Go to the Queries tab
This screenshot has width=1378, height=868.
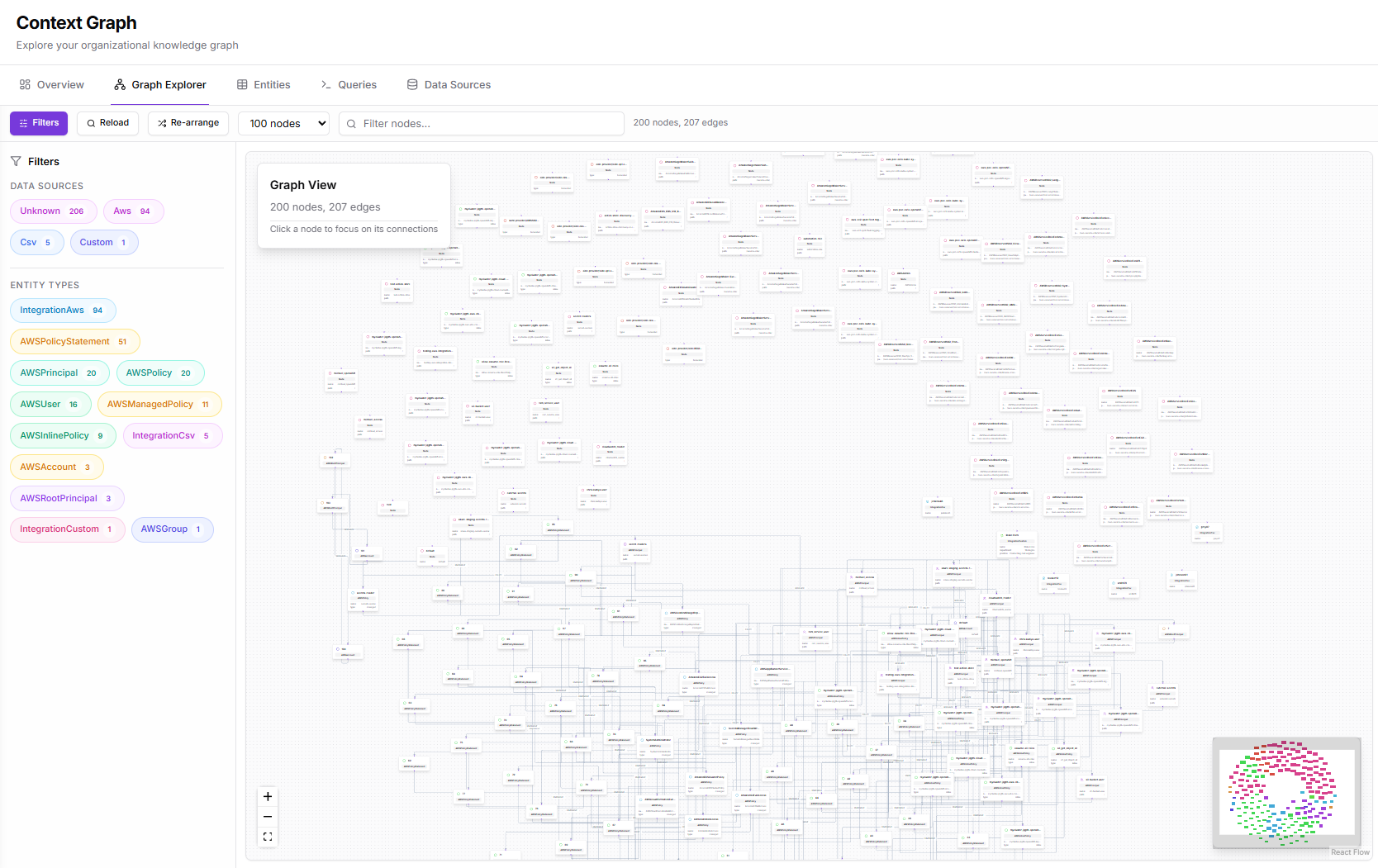tap(349, 85)
